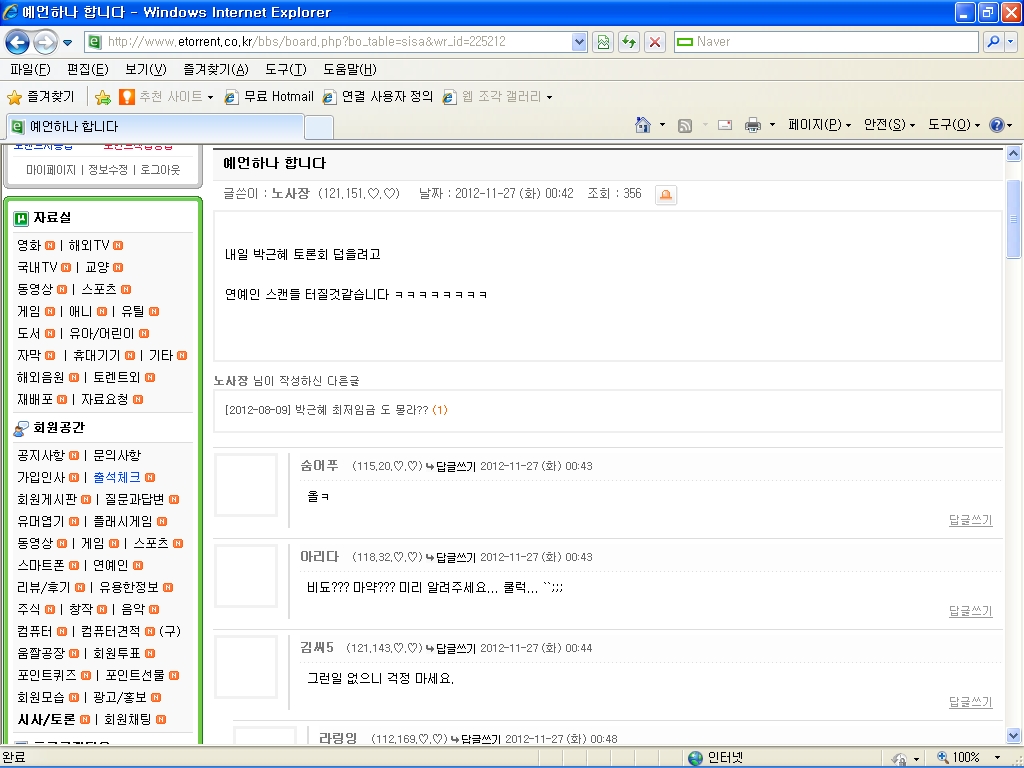Click the scrollbar up arrow
This screenshot has width=1024, height=768.
1014,154
